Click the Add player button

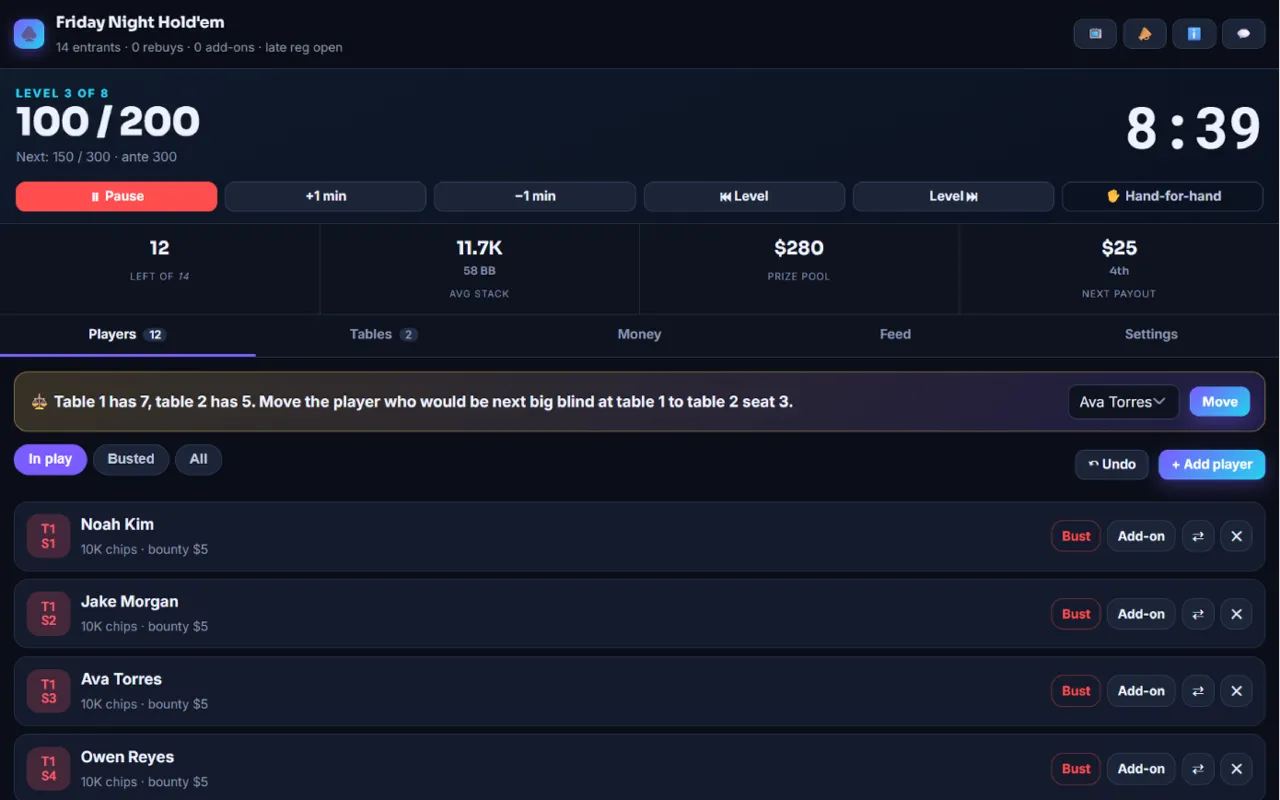[x=1212, y=464]
